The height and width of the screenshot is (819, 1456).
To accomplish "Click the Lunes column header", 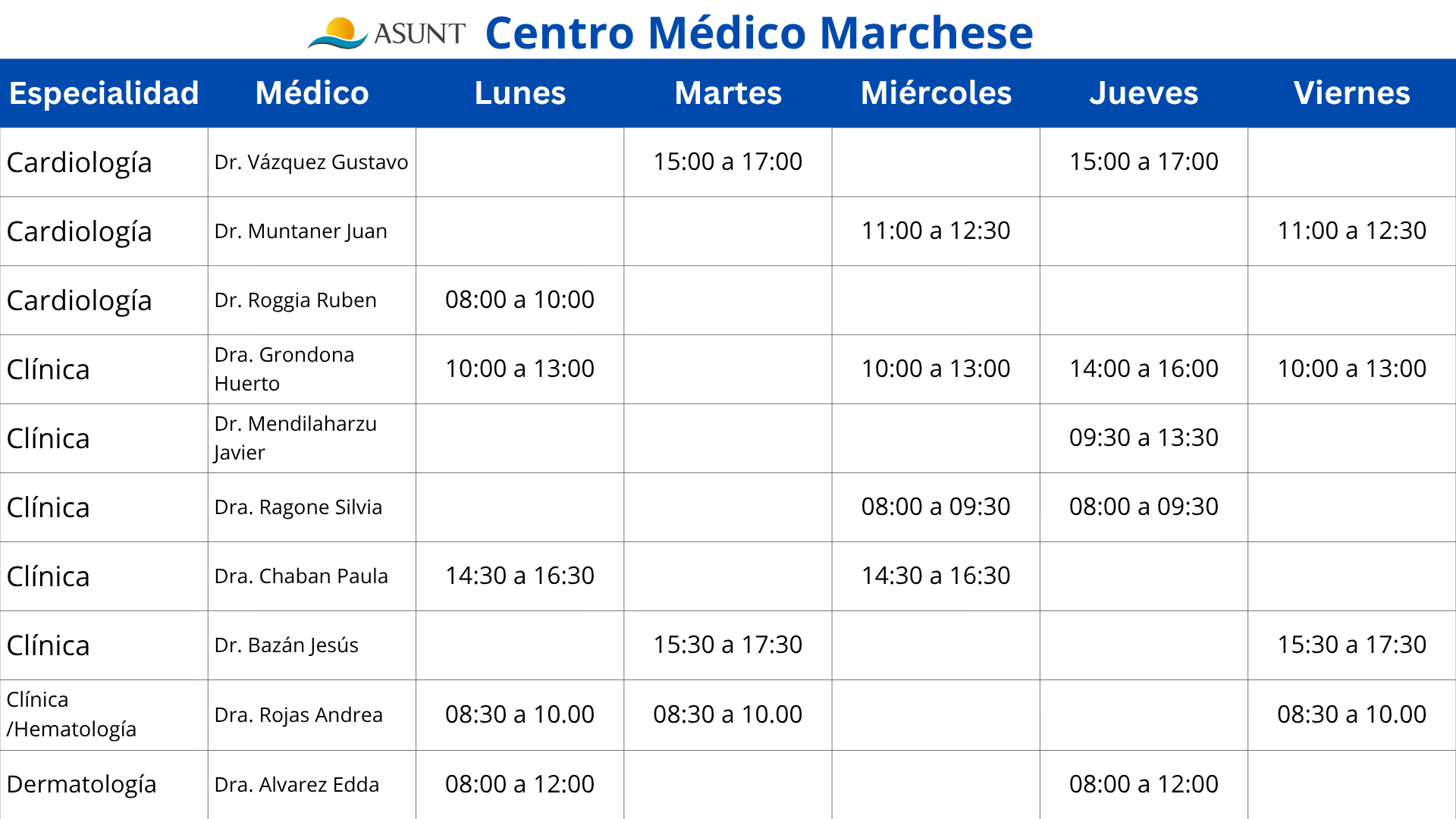I will point(520,93).
